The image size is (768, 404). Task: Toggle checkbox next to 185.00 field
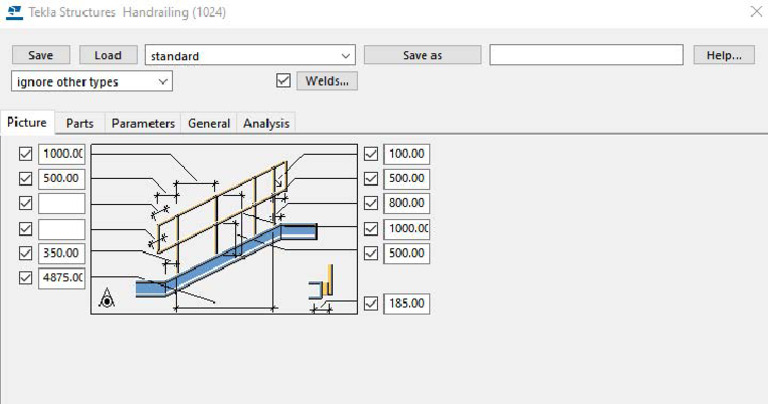click(371, 304)
